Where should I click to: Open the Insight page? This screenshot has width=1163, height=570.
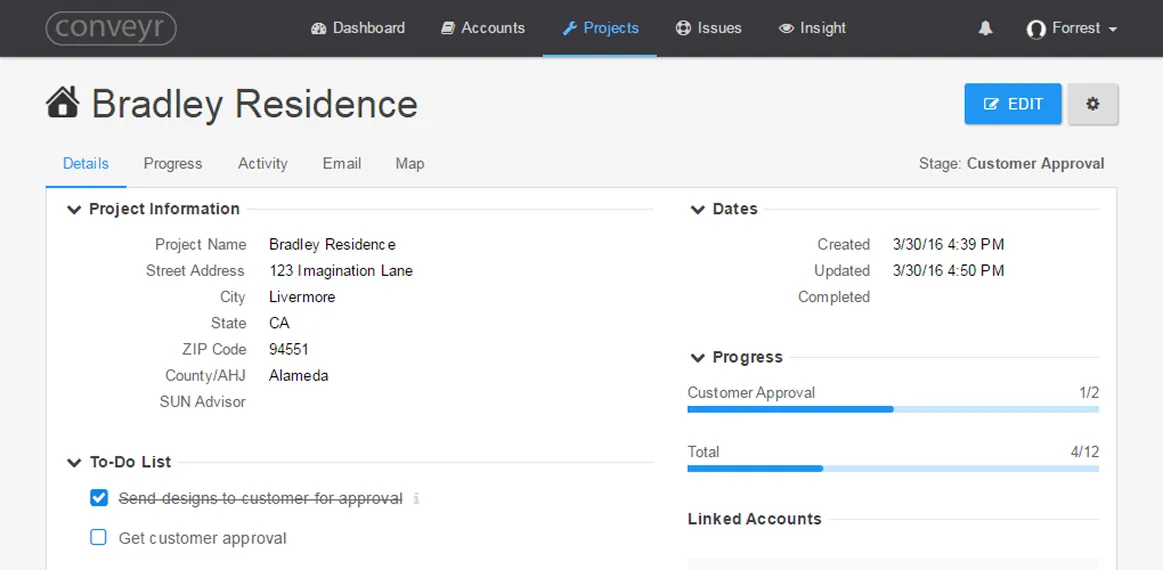pyautogui.click(x=812, y=28)
